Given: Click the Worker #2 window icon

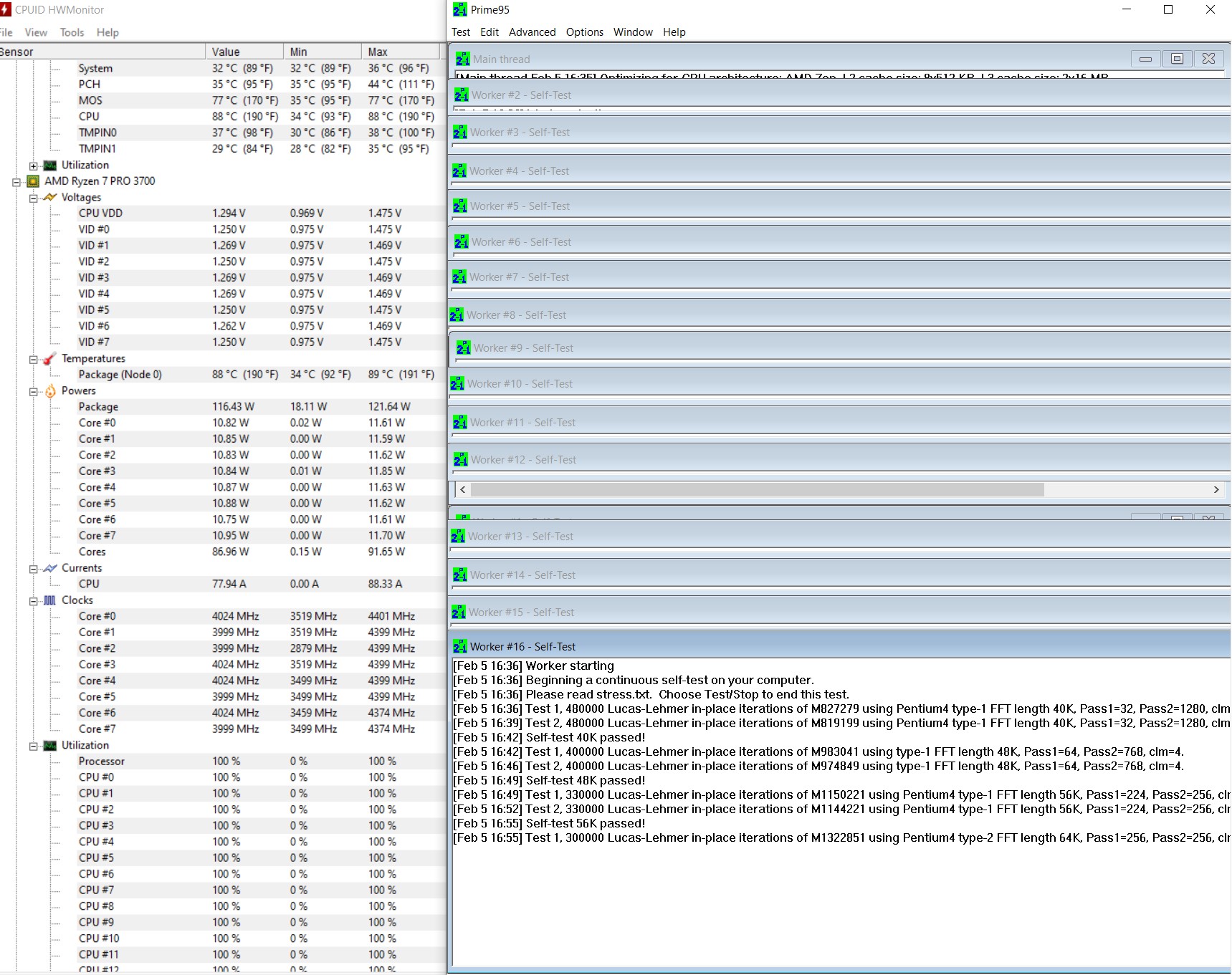Looking at the screenshot, I should coord(462,95).
